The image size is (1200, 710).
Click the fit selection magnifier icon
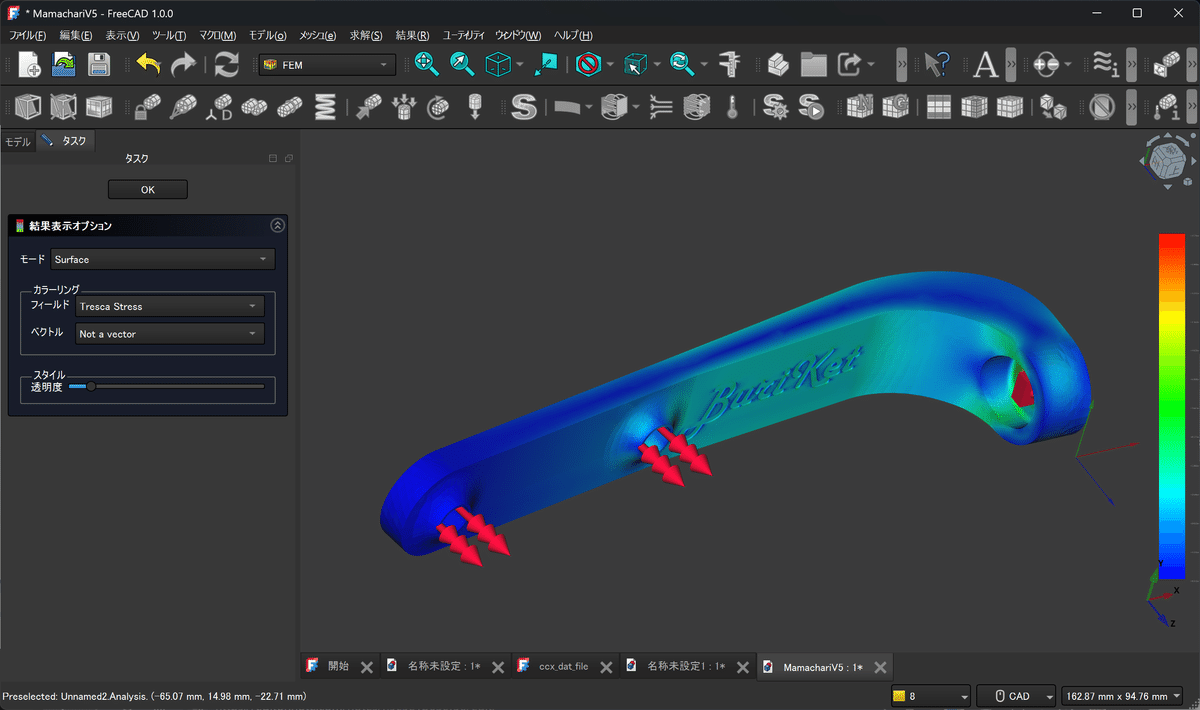pos(462,65)
